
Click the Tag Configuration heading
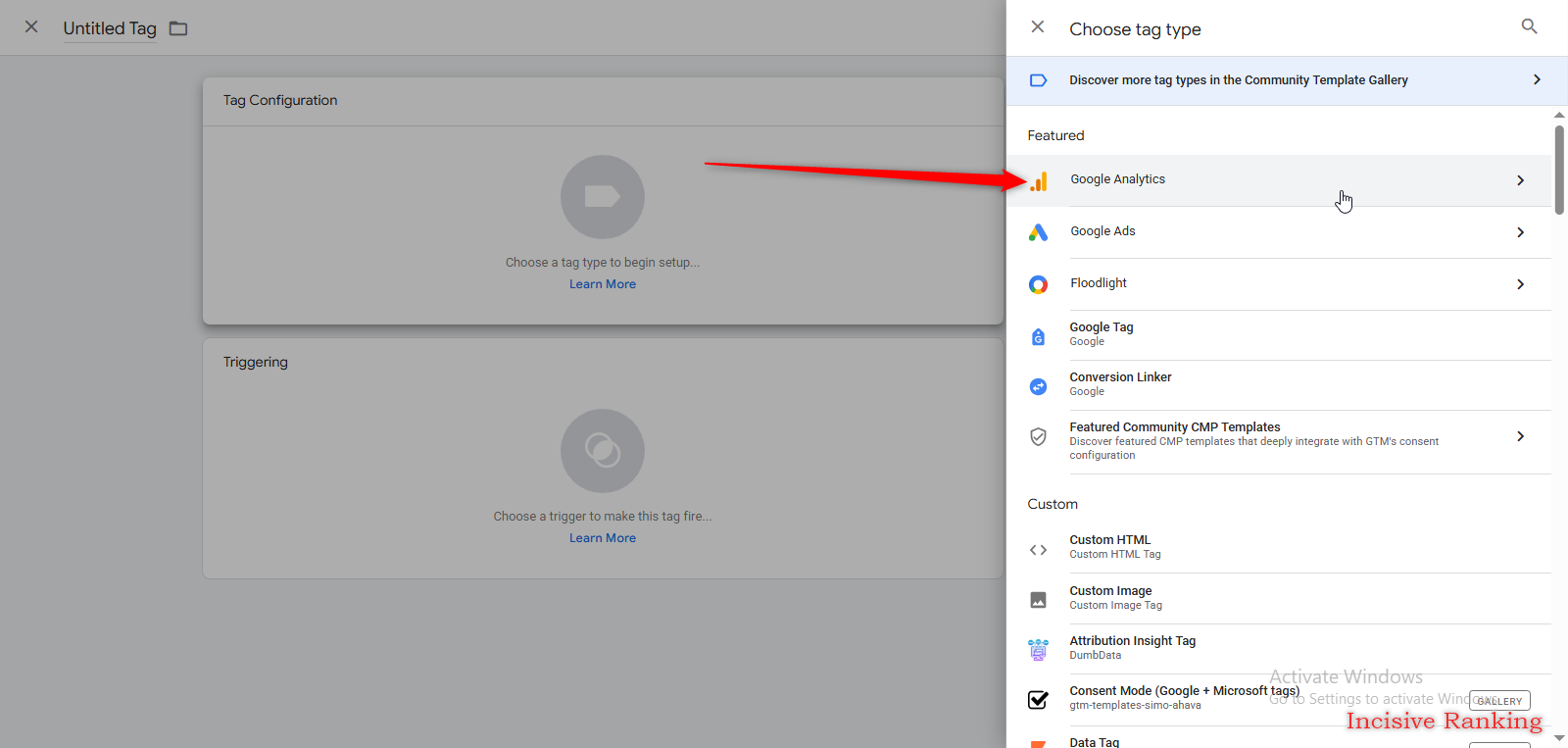tap(280, 100)
